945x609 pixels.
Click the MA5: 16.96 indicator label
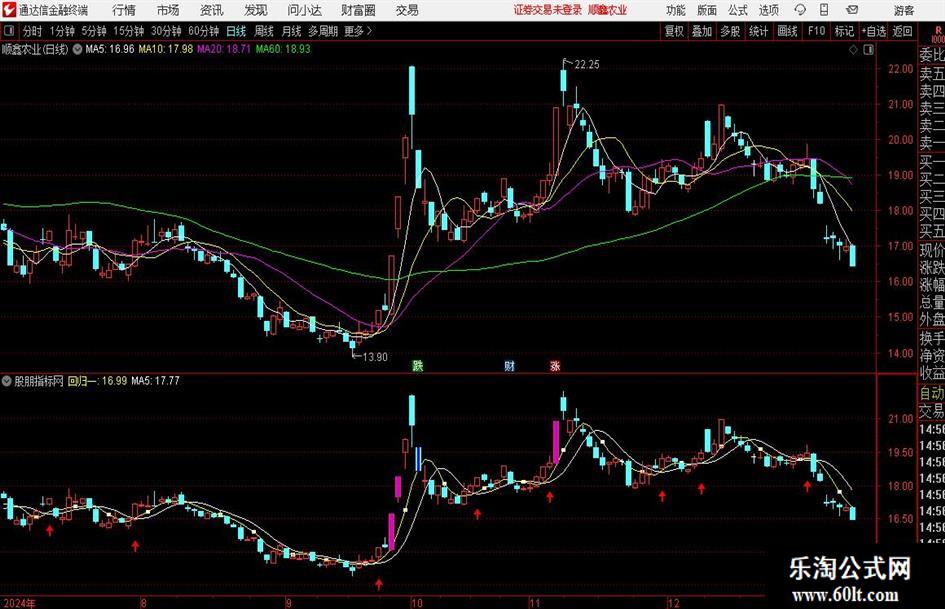coord(110,49)
